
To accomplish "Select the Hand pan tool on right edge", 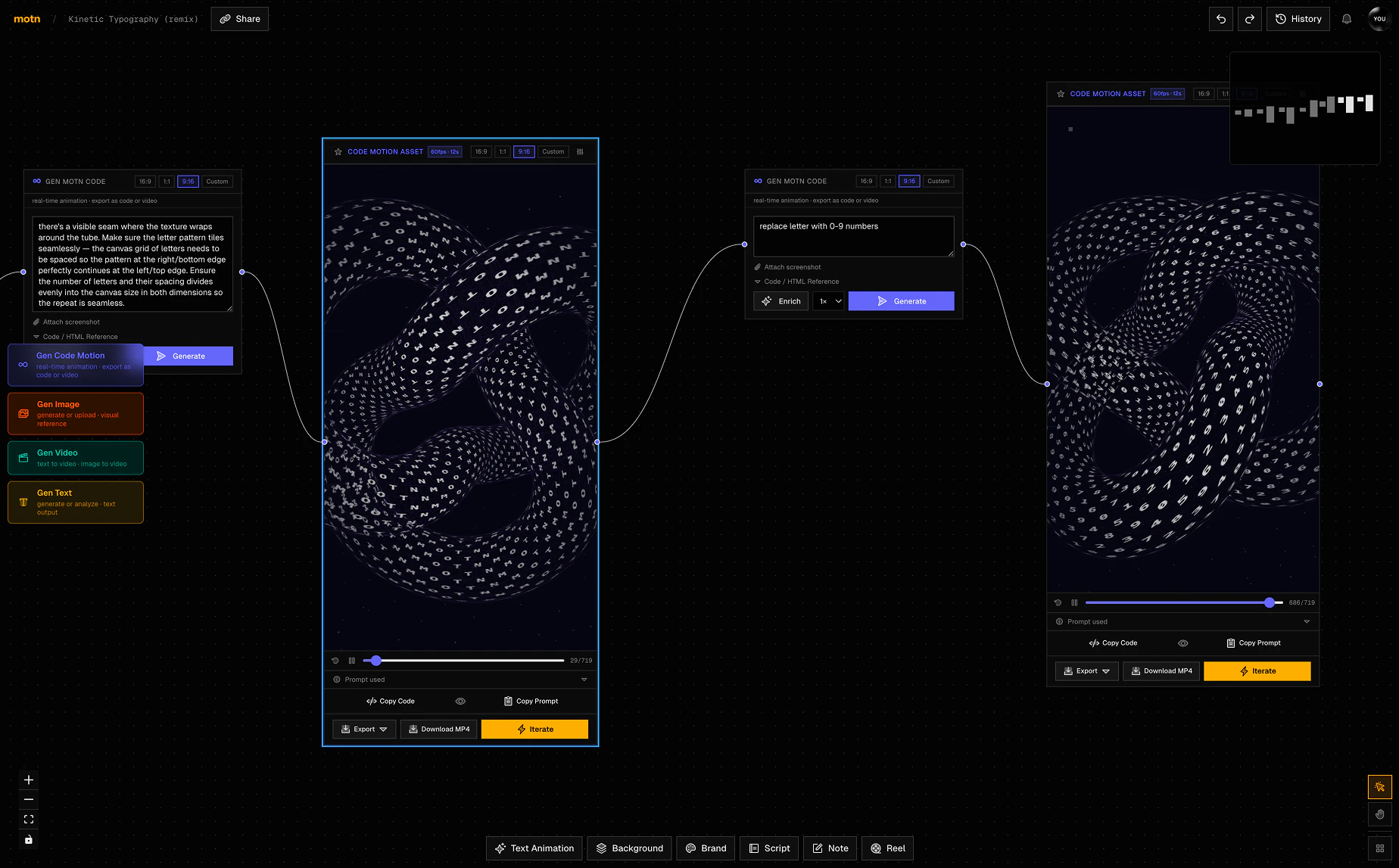I will coord(1379,814).
